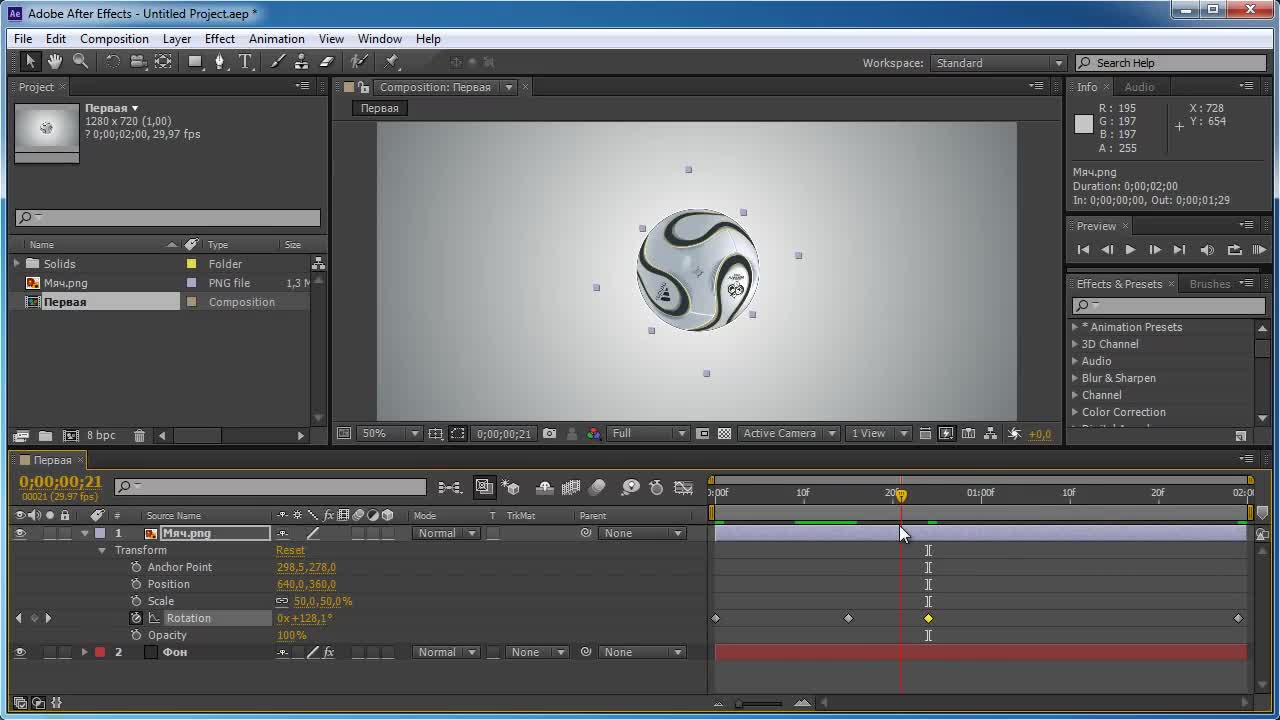Open Show Channel color circles button
This screenshot has height=720, width=1280.
[594, 434]
